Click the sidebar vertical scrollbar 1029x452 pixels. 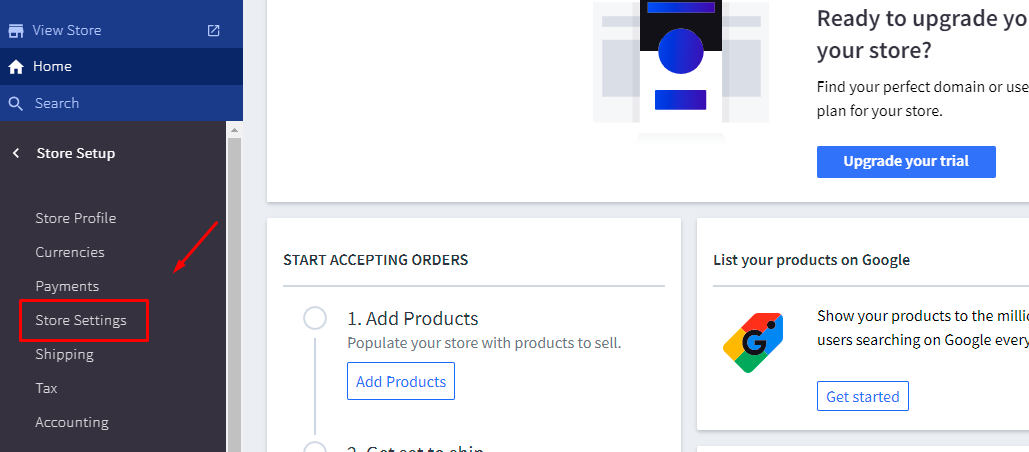(234, 290)
